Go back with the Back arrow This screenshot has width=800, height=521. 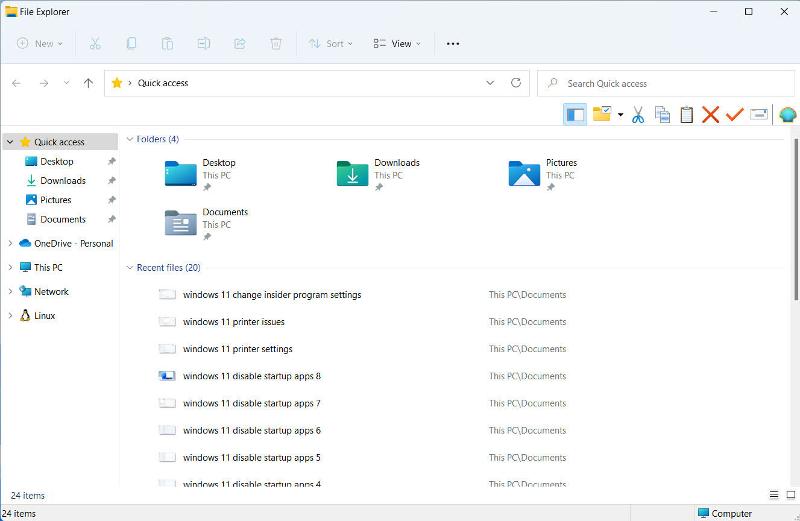point(16,83)
